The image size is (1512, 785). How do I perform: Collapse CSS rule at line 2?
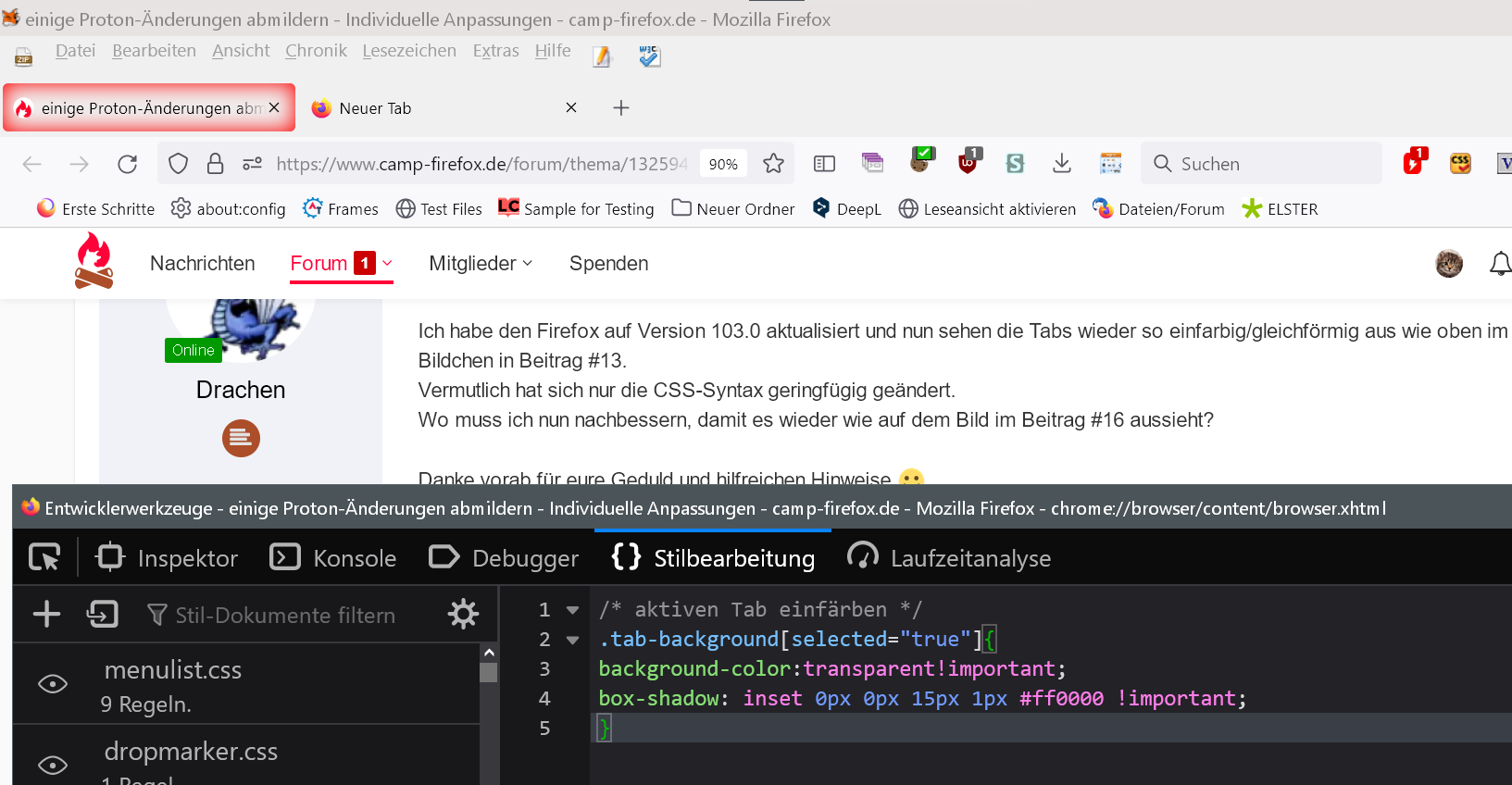click(x=572, y=640)
